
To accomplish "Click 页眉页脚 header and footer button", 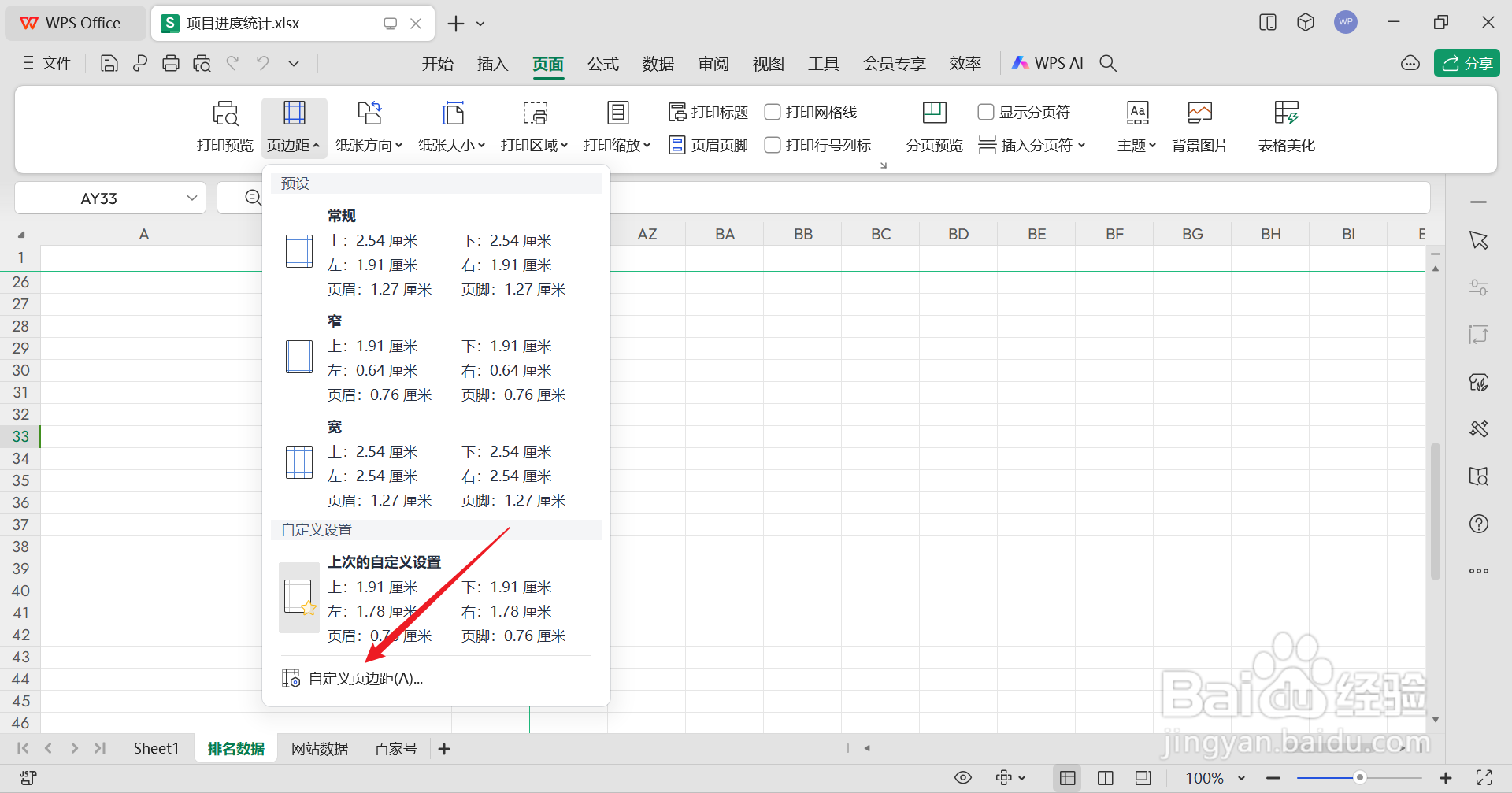I will tap(708, 146).
